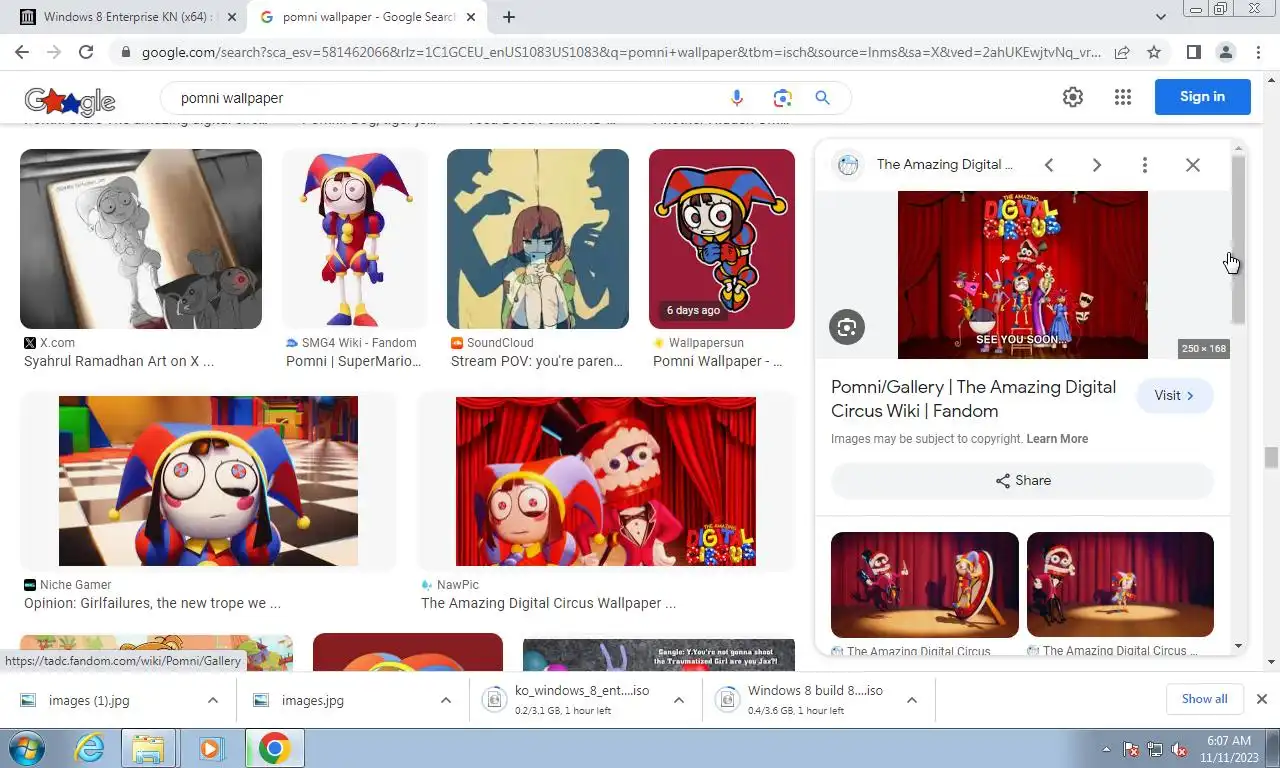Submit search with magnifier icon

pyautogui.click(x=822, y=98)
